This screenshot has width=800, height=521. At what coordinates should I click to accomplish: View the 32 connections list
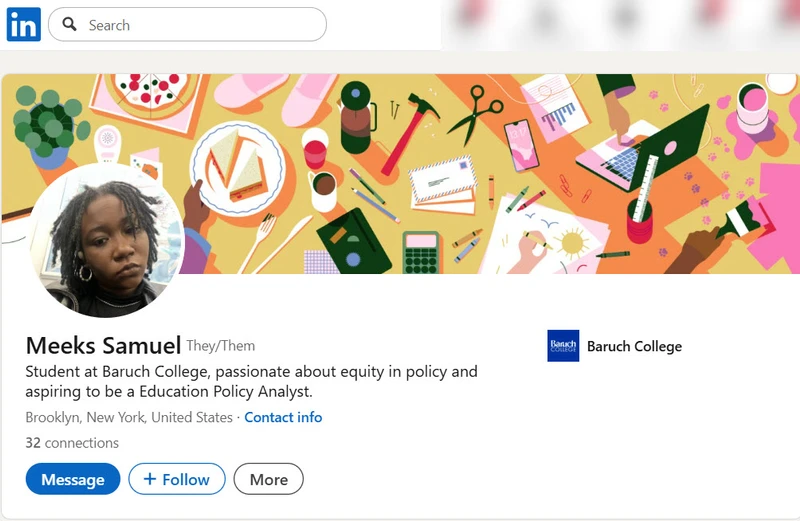pos(72,443)
